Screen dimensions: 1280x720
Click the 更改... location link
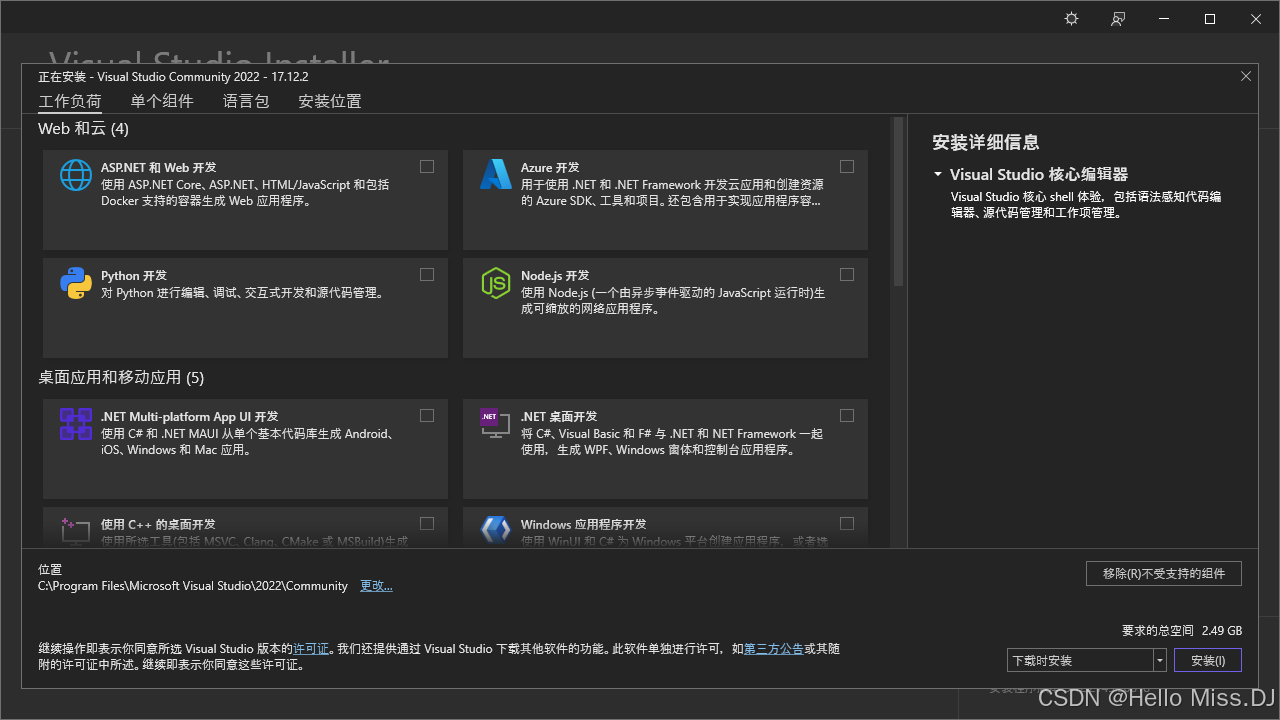376,586
